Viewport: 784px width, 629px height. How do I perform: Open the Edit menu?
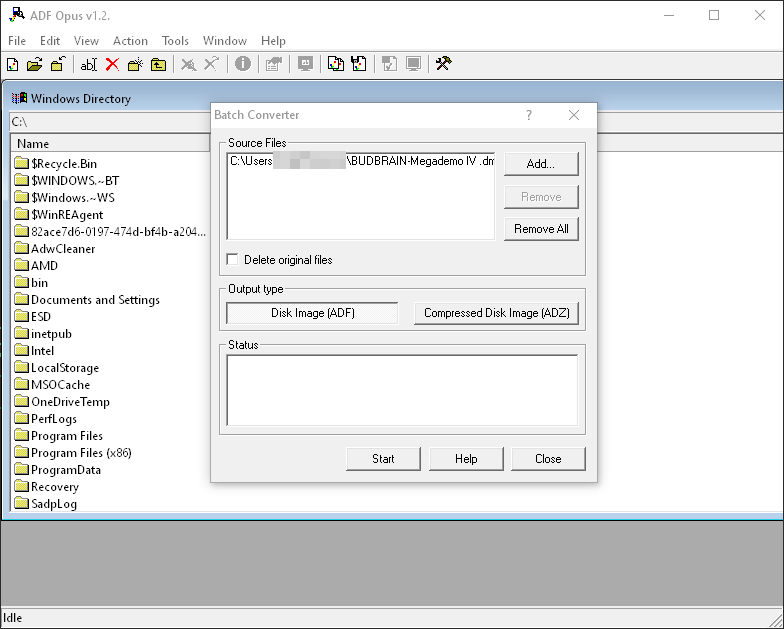pos(50,41)
